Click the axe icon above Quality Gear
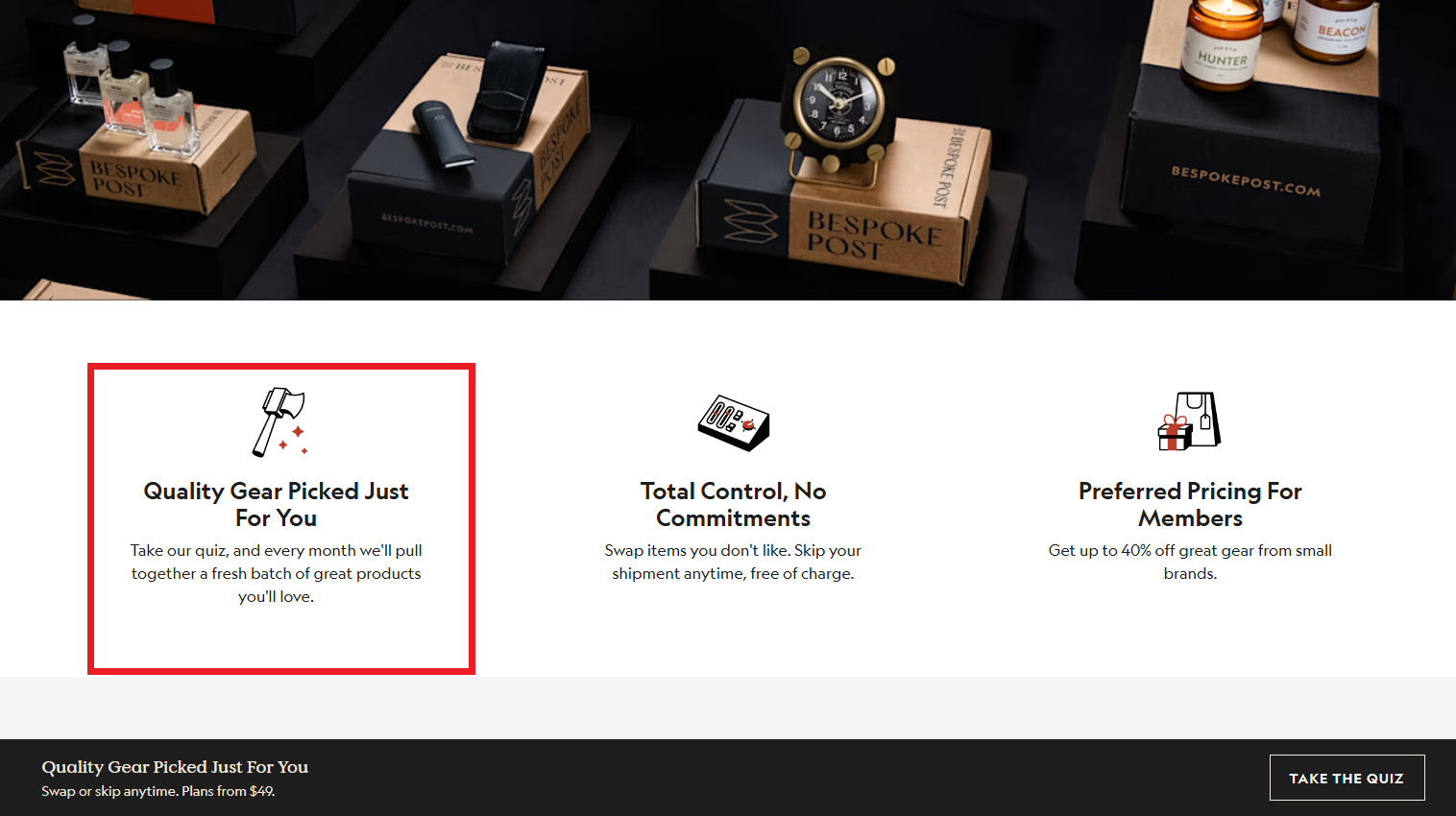This screenshot has width=1456, height=816. click(x=279, y=422)
